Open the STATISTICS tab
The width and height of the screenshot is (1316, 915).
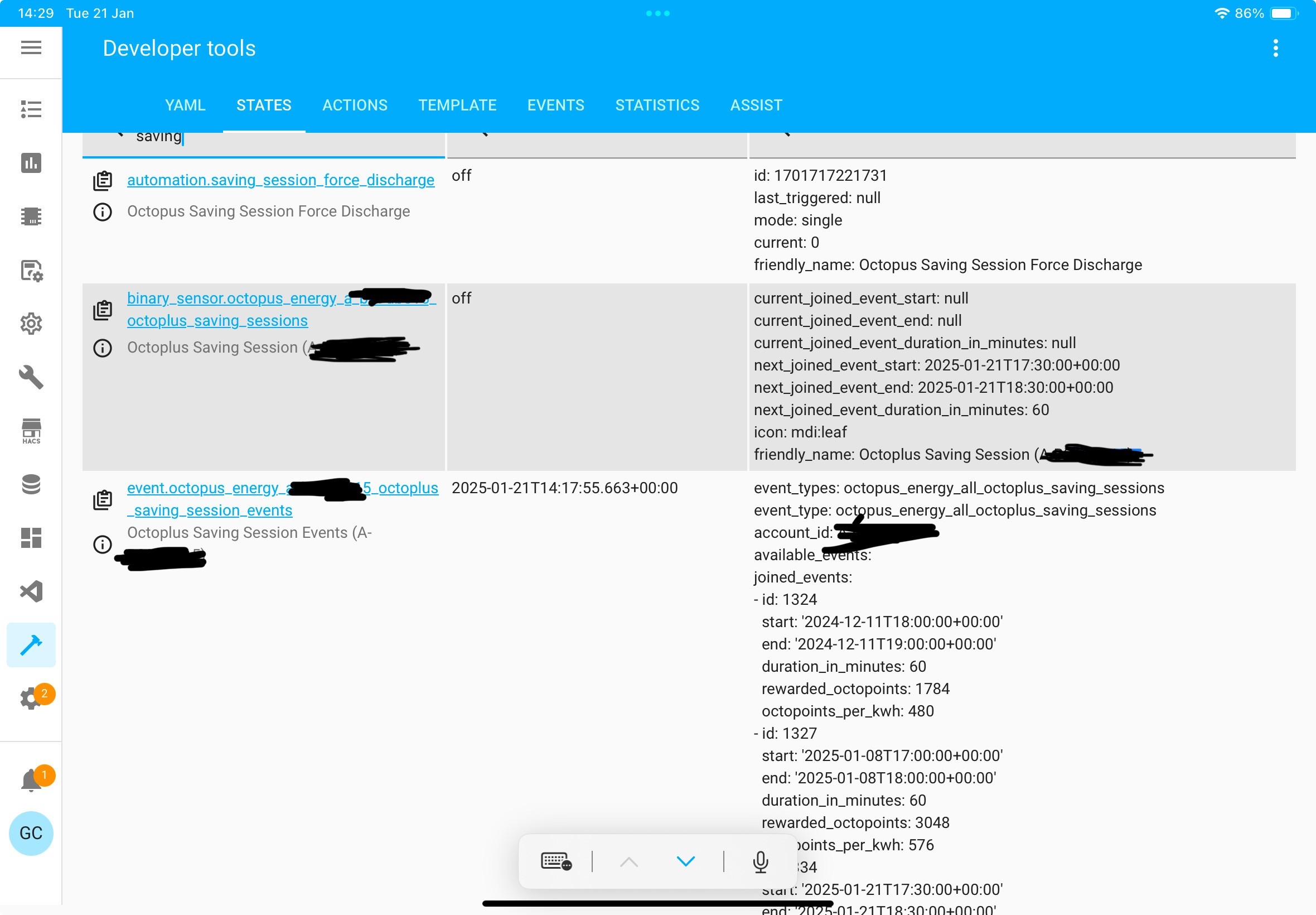[657, 105]
